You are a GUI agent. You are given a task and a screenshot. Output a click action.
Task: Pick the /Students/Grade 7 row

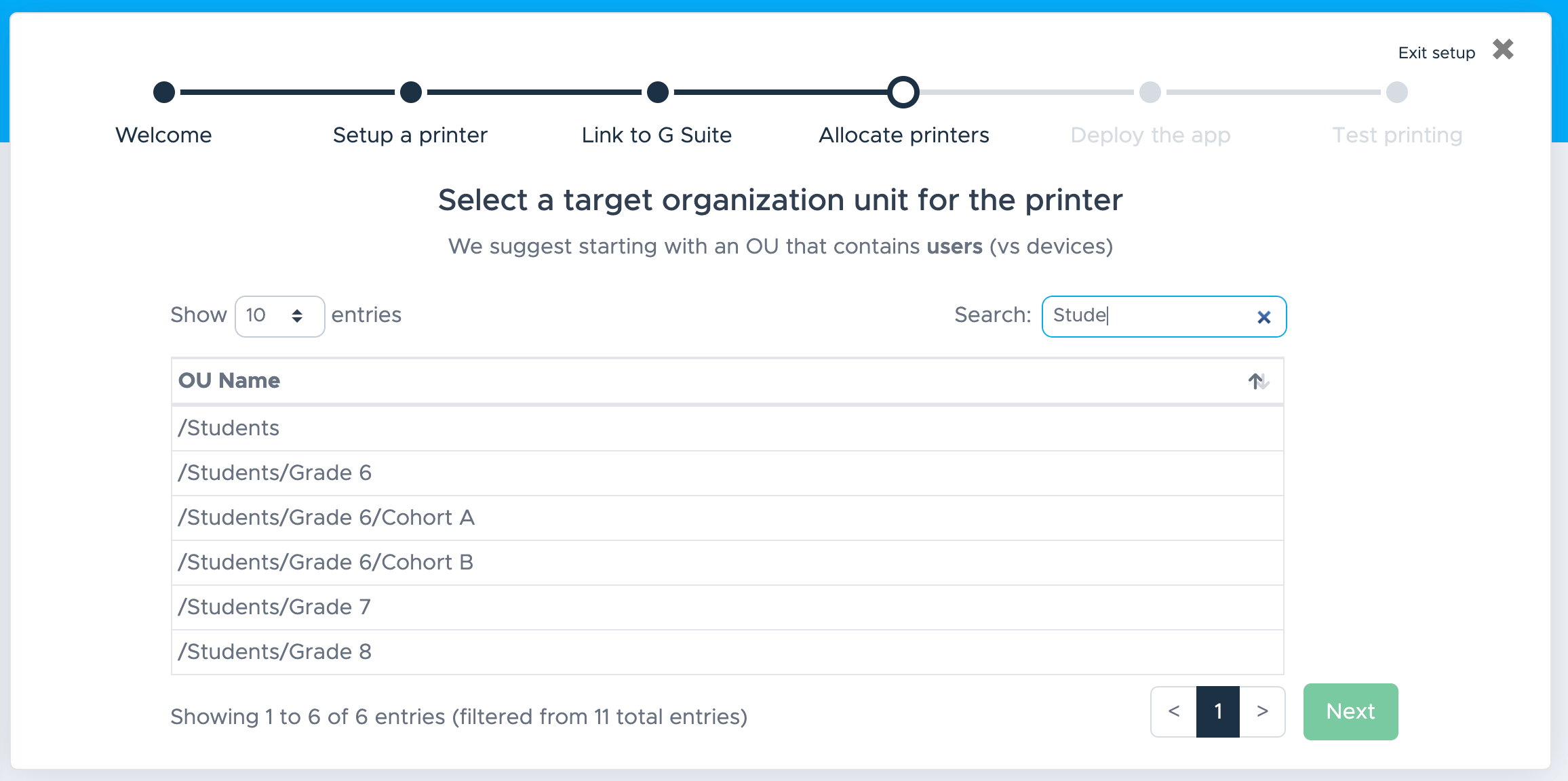pyautogui.click(x=727, y=607)
